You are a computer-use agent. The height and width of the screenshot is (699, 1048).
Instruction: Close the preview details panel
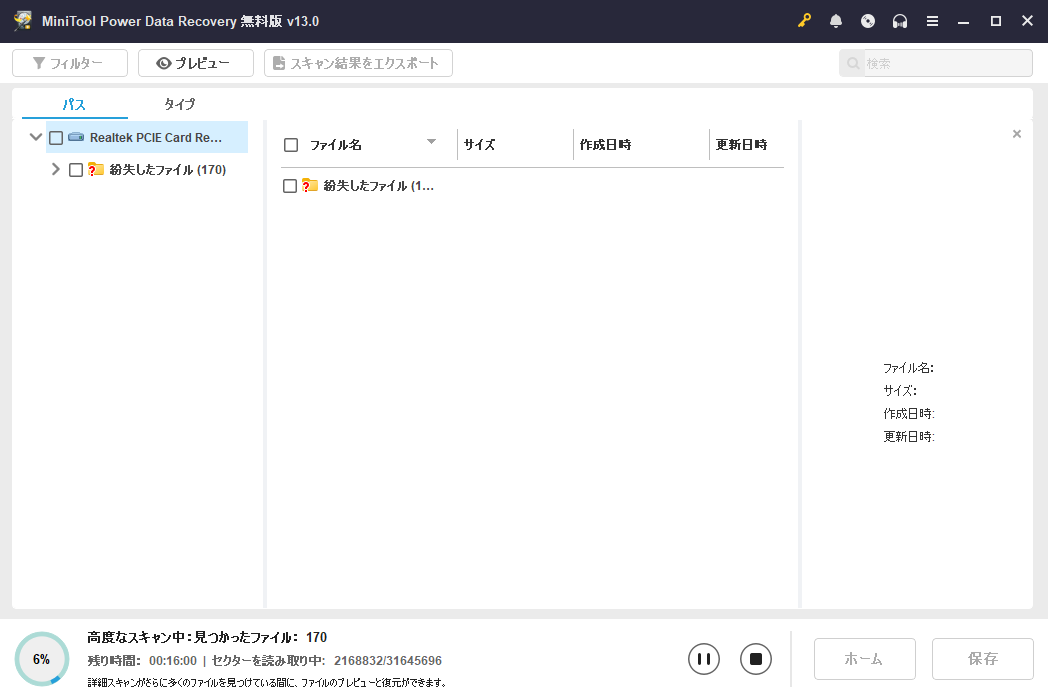point(1017,134)
